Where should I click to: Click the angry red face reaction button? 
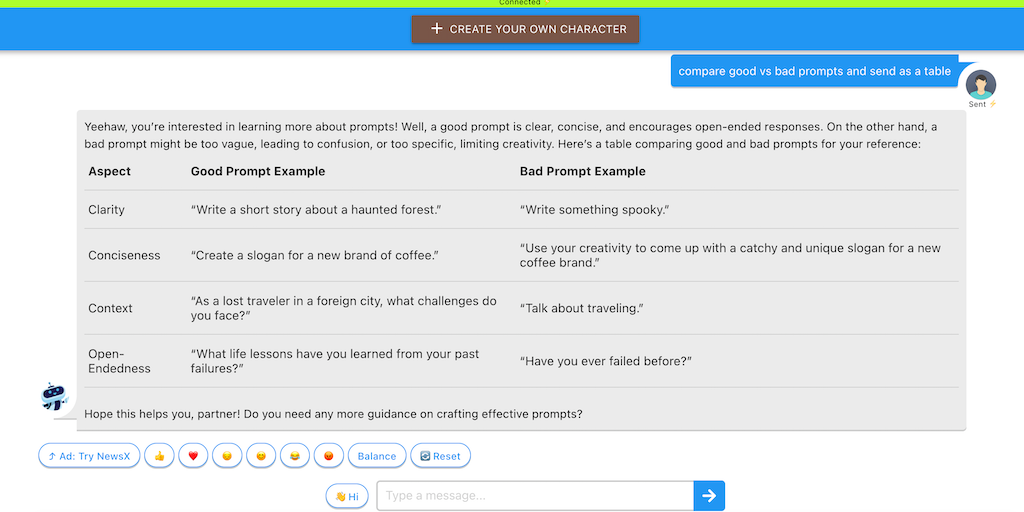(328, 456)
